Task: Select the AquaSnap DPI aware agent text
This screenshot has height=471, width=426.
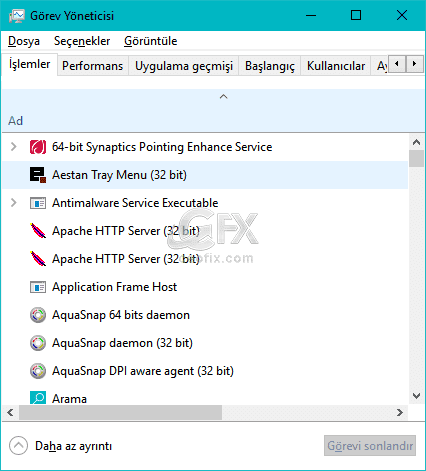Action: point(143,371)
